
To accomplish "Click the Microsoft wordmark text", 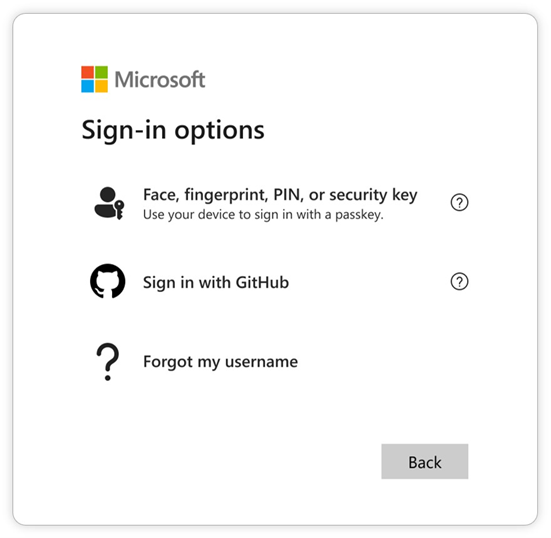I will (x=160, y=79).
